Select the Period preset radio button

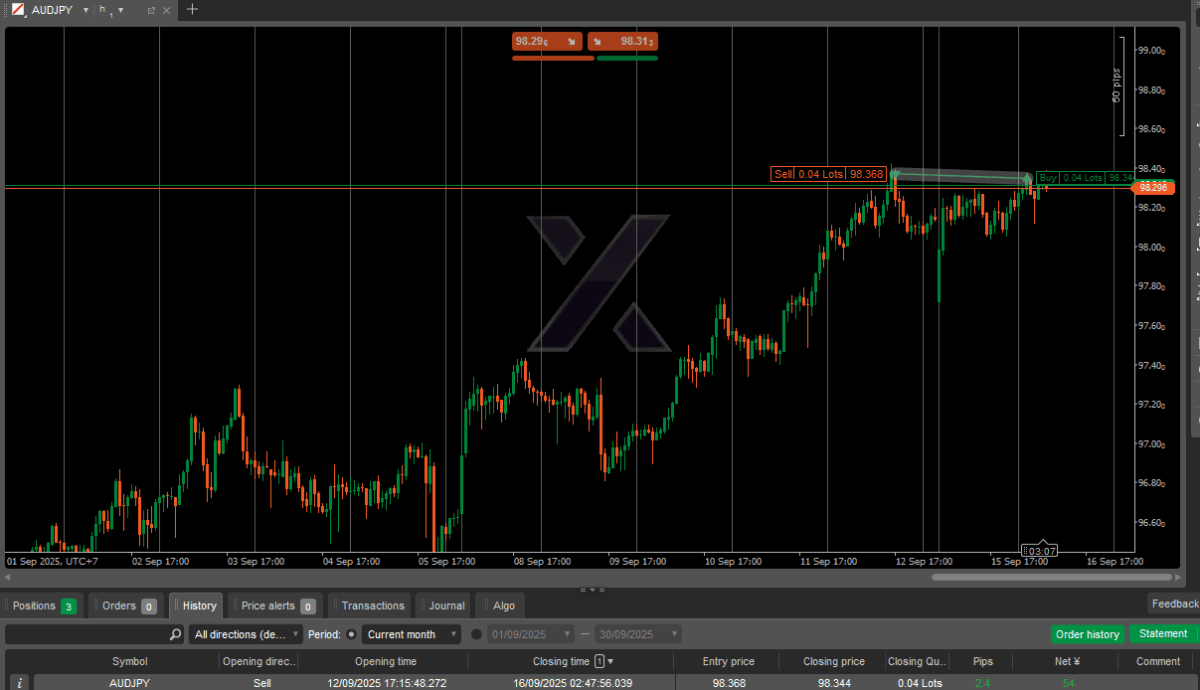(x=352, y=634)
